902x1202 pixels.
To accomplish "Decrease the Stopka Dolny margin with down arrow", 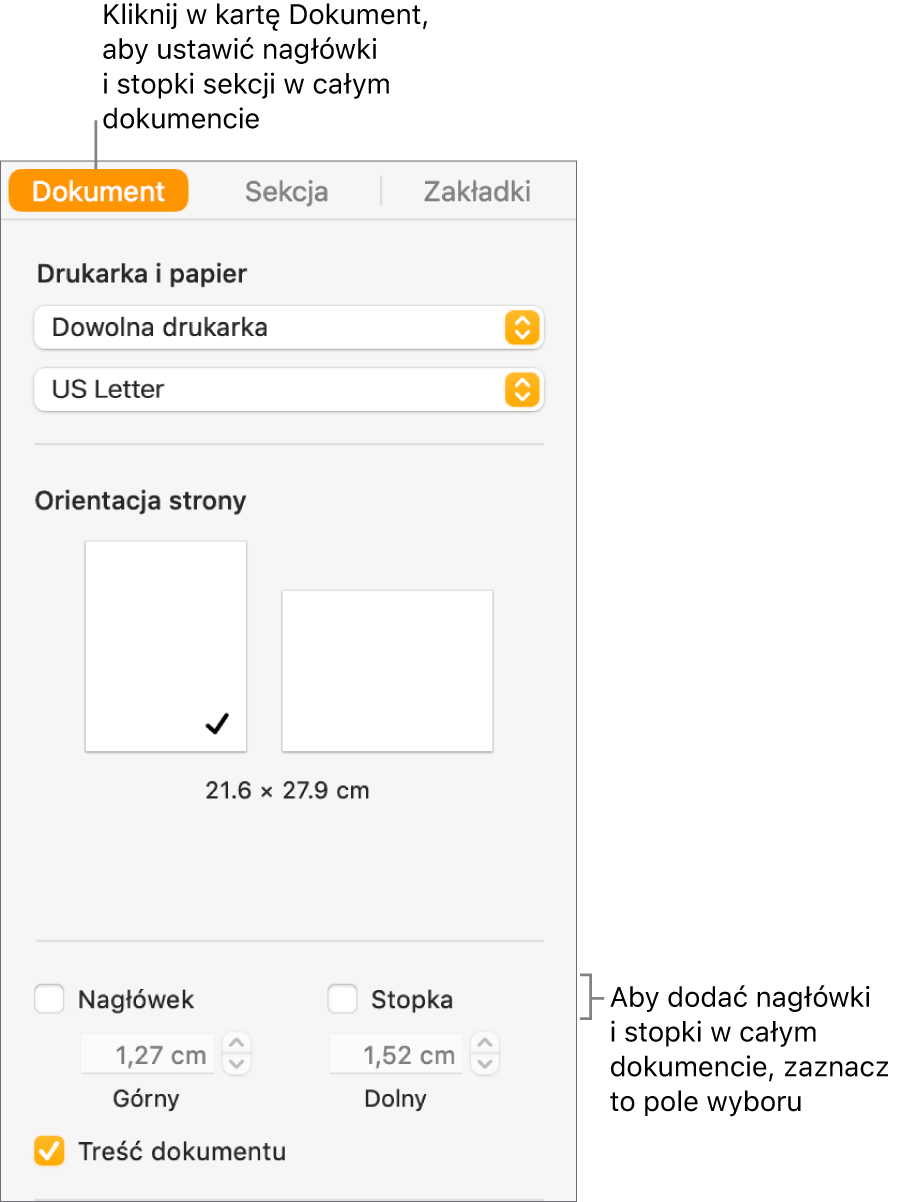I will (485, 1065).
